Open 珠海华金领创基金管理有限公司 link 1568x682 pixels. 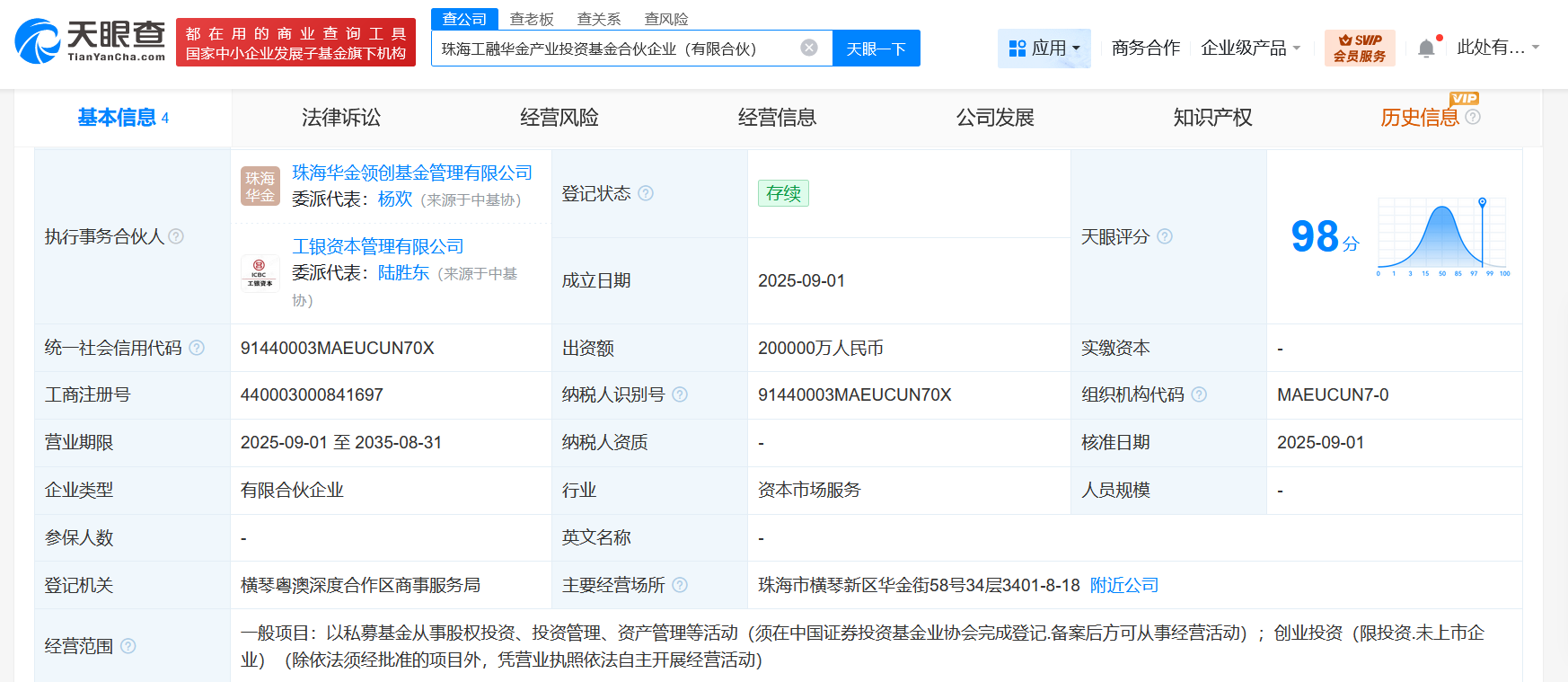pos(412,173)
